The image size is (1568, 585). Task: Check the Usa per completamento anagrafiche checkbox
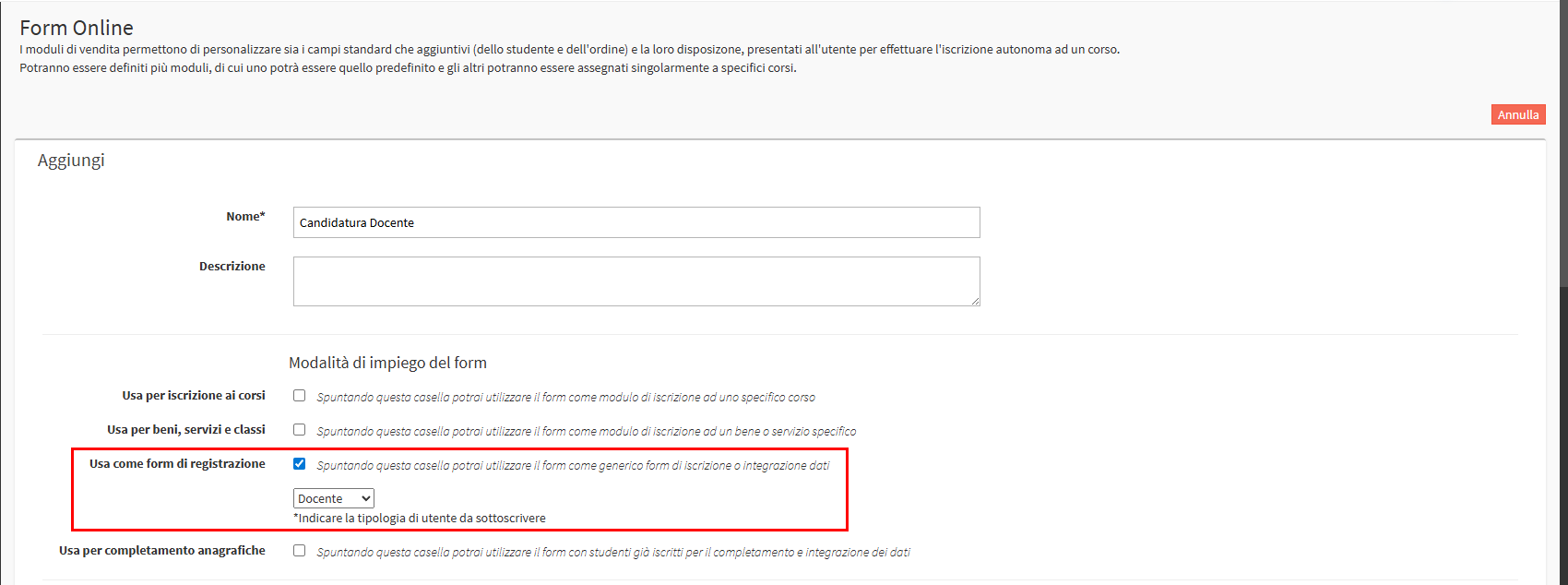click(300, 551)
